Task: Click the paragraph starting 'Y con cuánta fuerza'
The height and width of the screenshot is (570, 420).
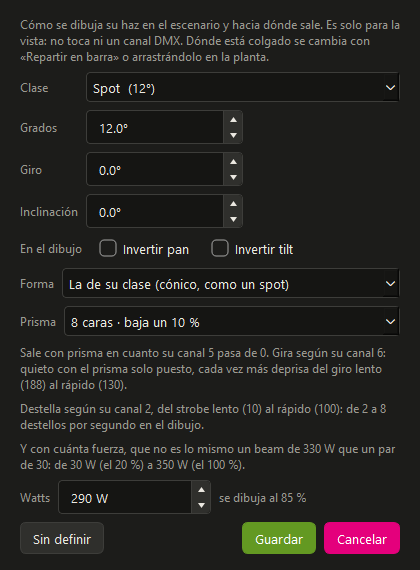Action: click(x=208, y=457)
